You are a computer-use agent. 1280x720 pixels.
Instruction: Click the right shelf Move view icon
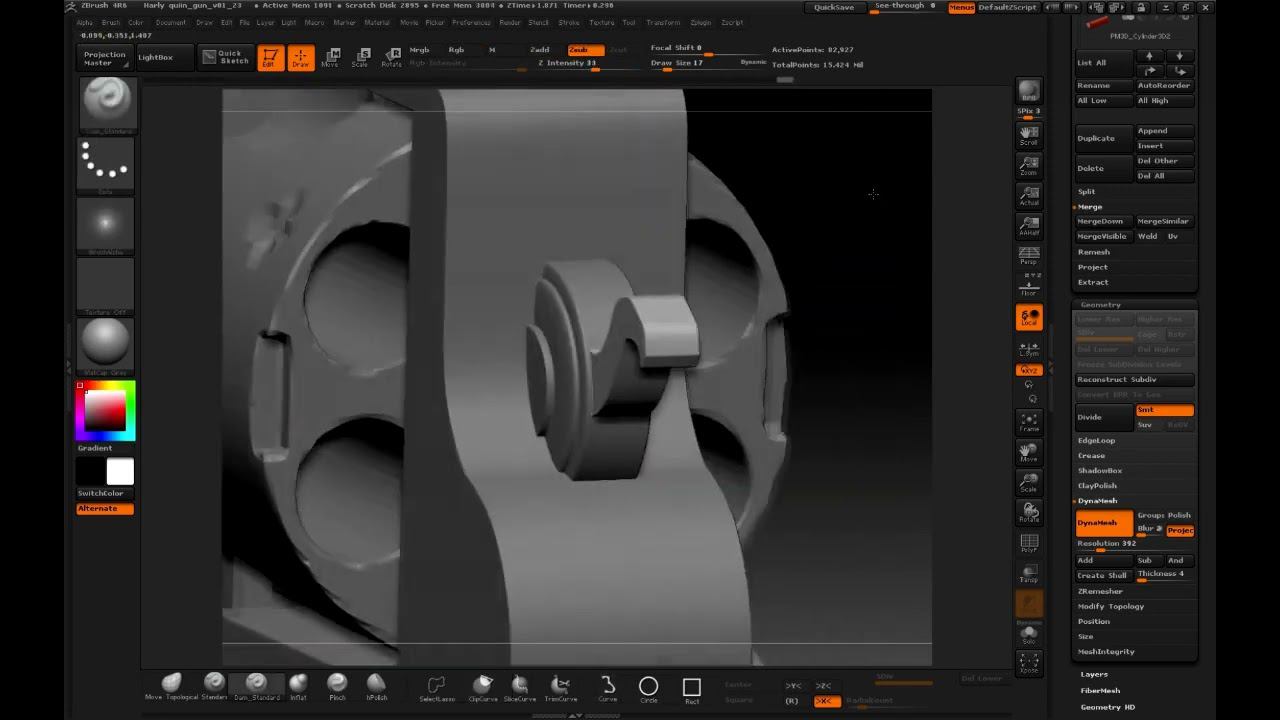1029,452
